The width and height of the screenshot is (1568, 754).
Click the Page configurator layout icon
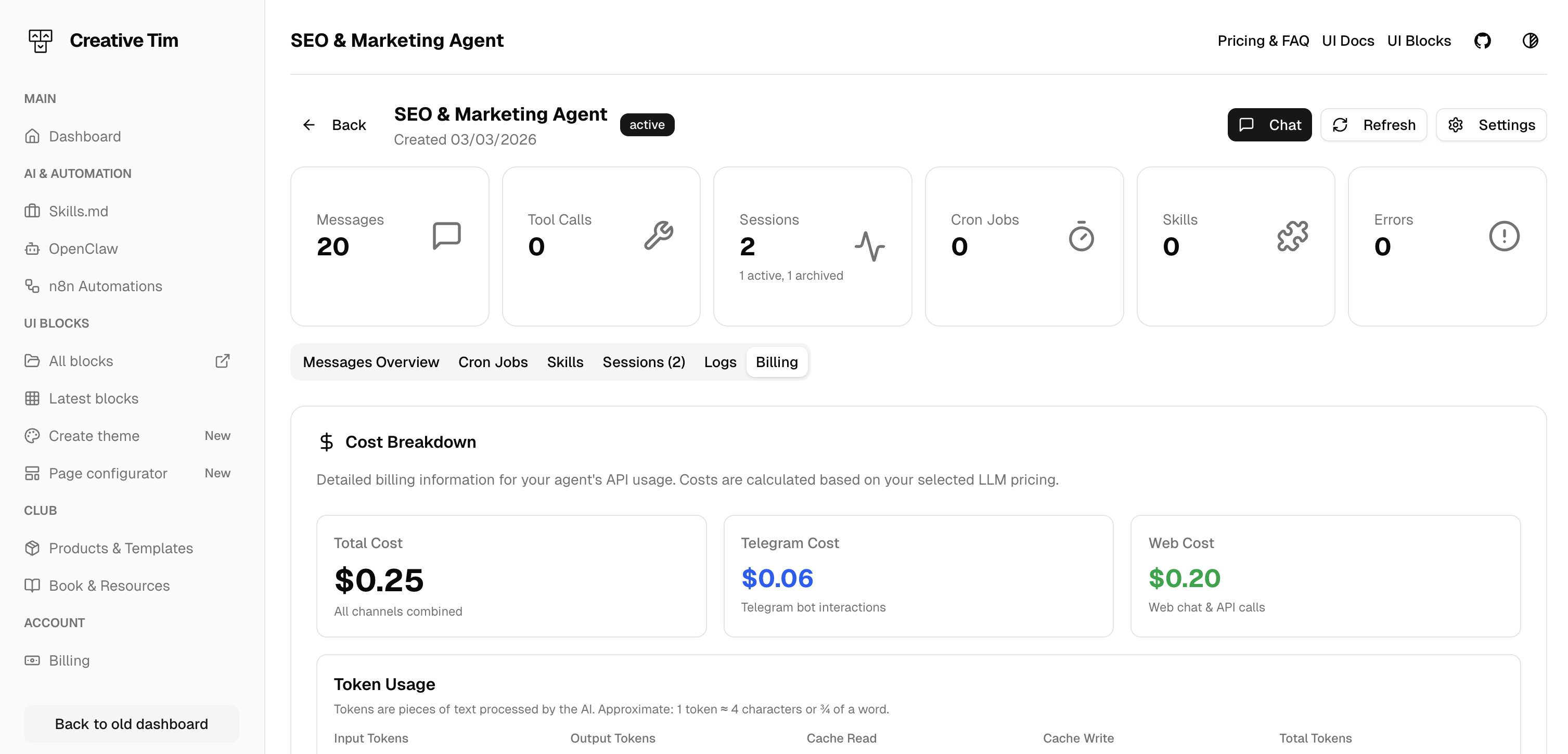(x=32, y=473)
